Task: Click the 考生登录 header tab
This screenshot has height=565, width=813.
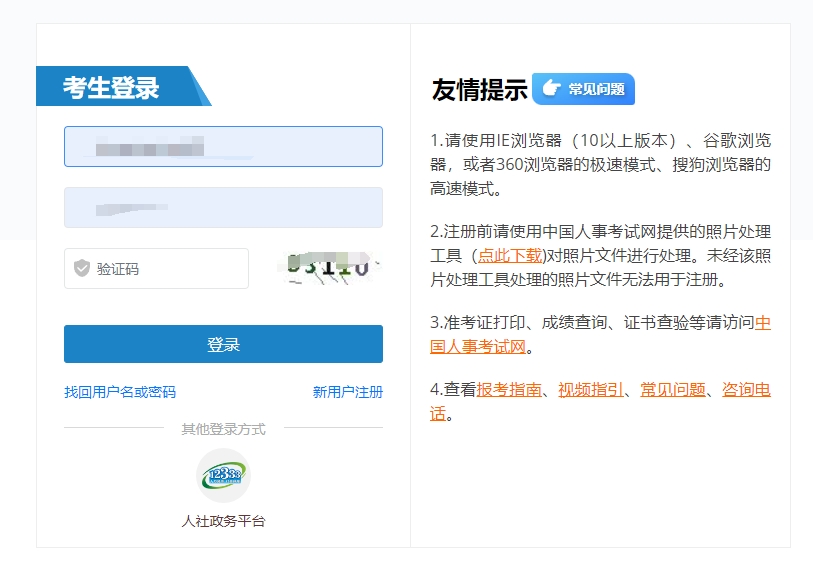Action: pos(111,87)
